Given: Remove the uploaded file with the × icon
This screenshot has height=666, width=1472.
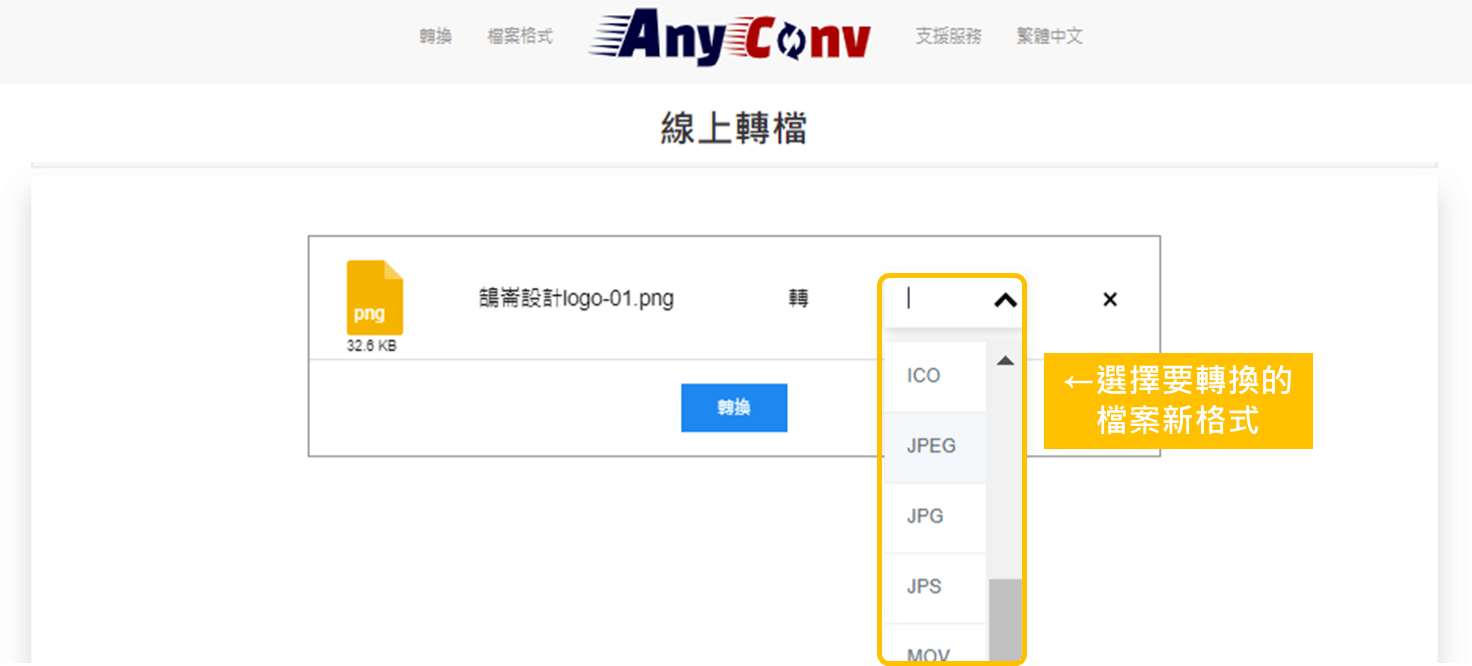Looking at the screenshot, I should point(1110,299).
